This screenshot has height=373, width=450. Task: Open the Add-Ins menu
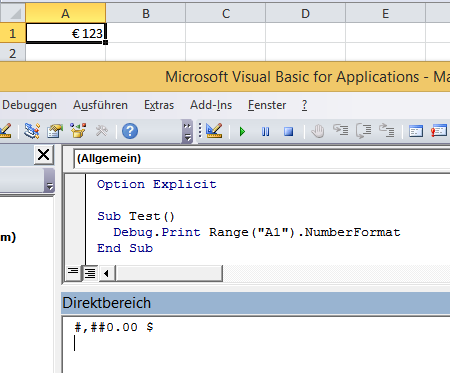click(x=211, y=105)
